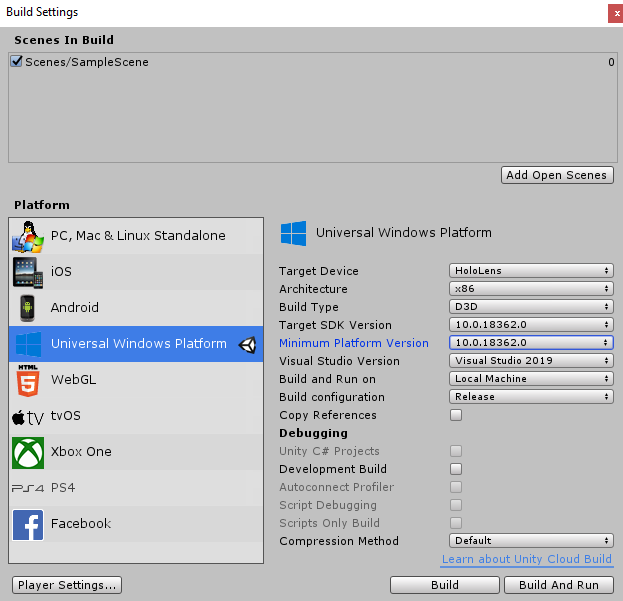Click the PC, Mac & Linux Standalone platform icon
The width and height of the screenshot is (623, 601).
pyautogui.click(x=27, y=236)
